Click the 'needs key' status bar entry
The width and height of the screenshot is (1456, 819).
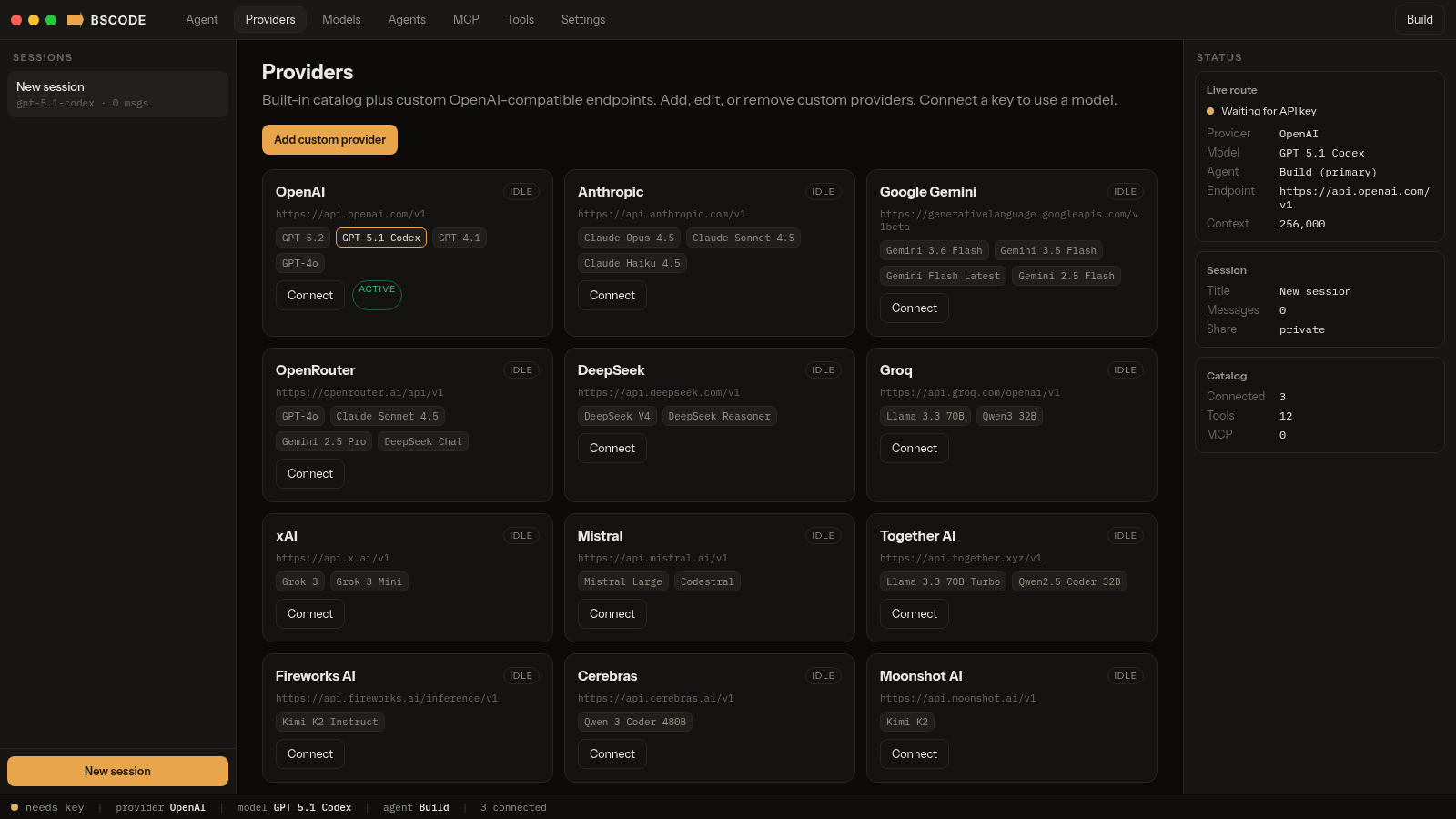tap(47, 807)
